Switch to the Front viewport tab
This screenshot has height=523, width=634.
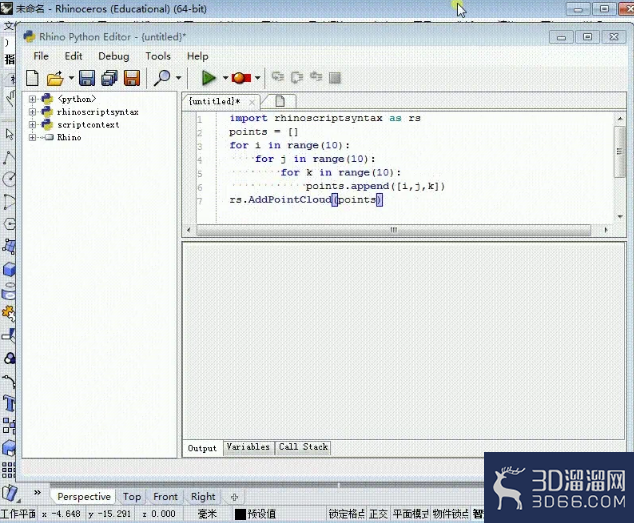[x=165, y=497]
